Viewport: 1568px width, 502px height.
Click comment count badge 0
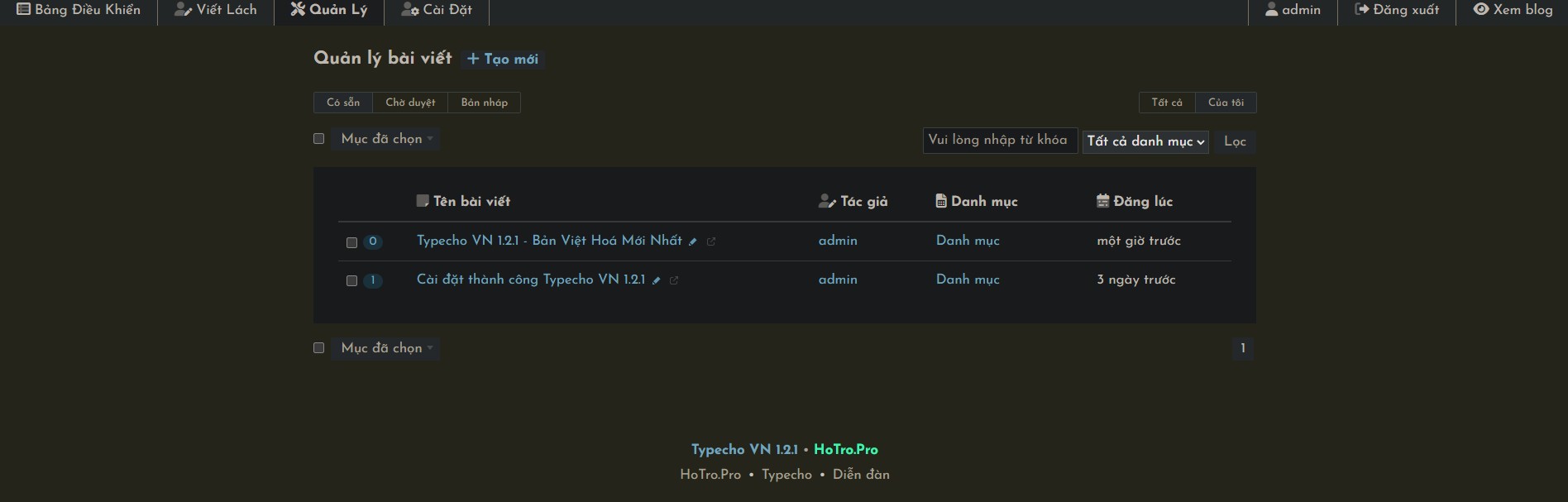(x=373, y=241)
